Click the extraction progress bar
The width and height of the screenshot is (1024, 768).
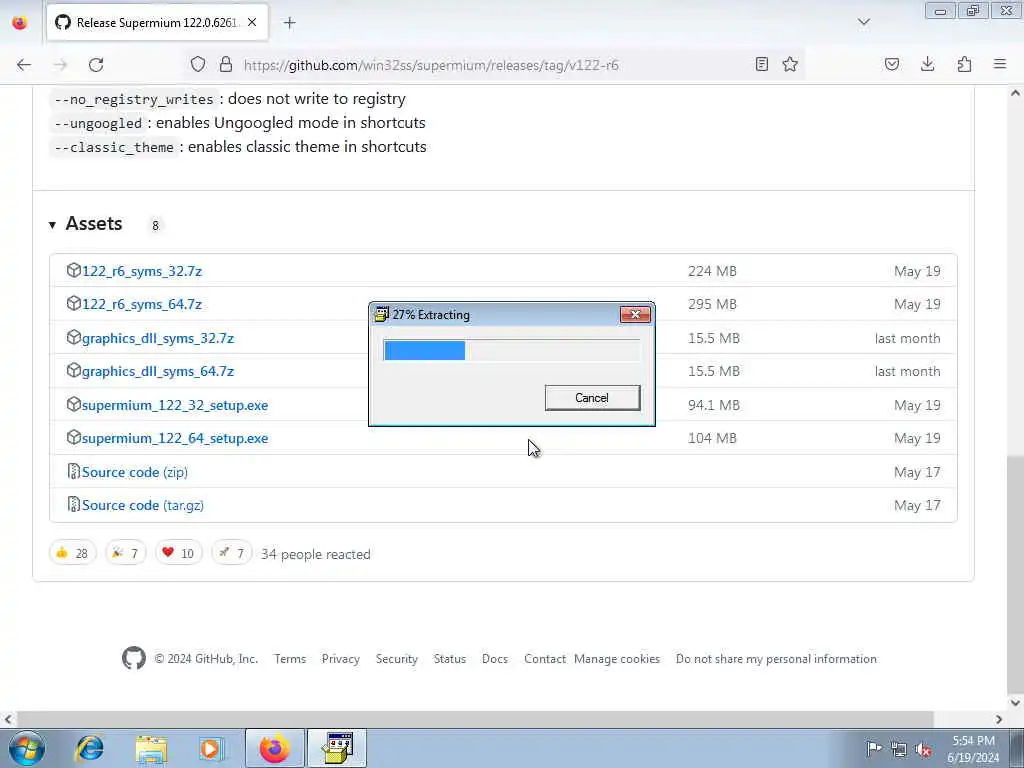coord(511,350)
